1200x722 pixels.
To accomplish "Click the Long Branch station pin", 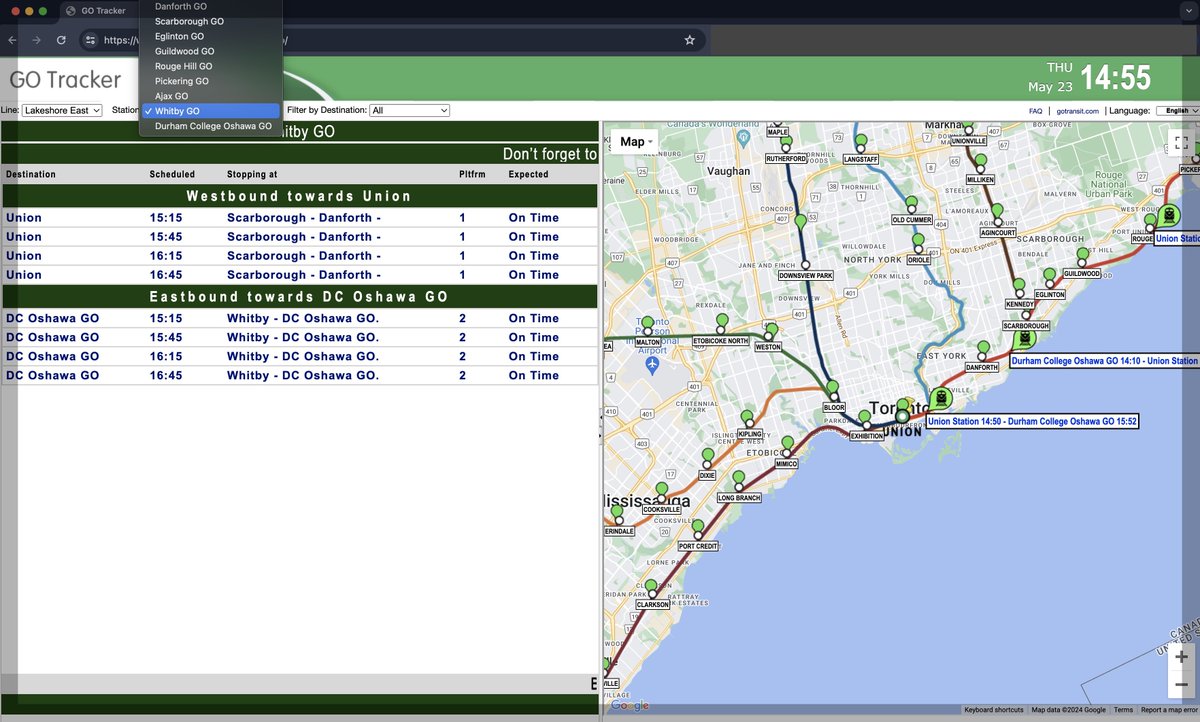I will pyautogui.click(x=739, y=480).
